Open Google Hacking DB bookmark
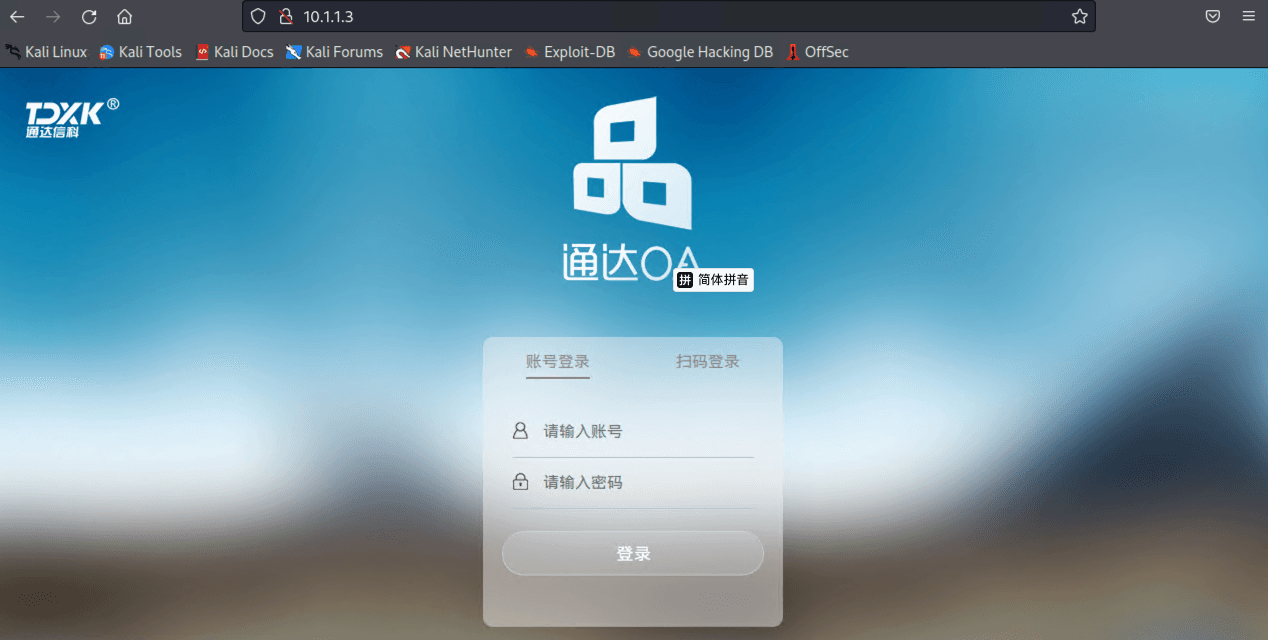The image size is (1268, 640). click(x=700, y=52)
